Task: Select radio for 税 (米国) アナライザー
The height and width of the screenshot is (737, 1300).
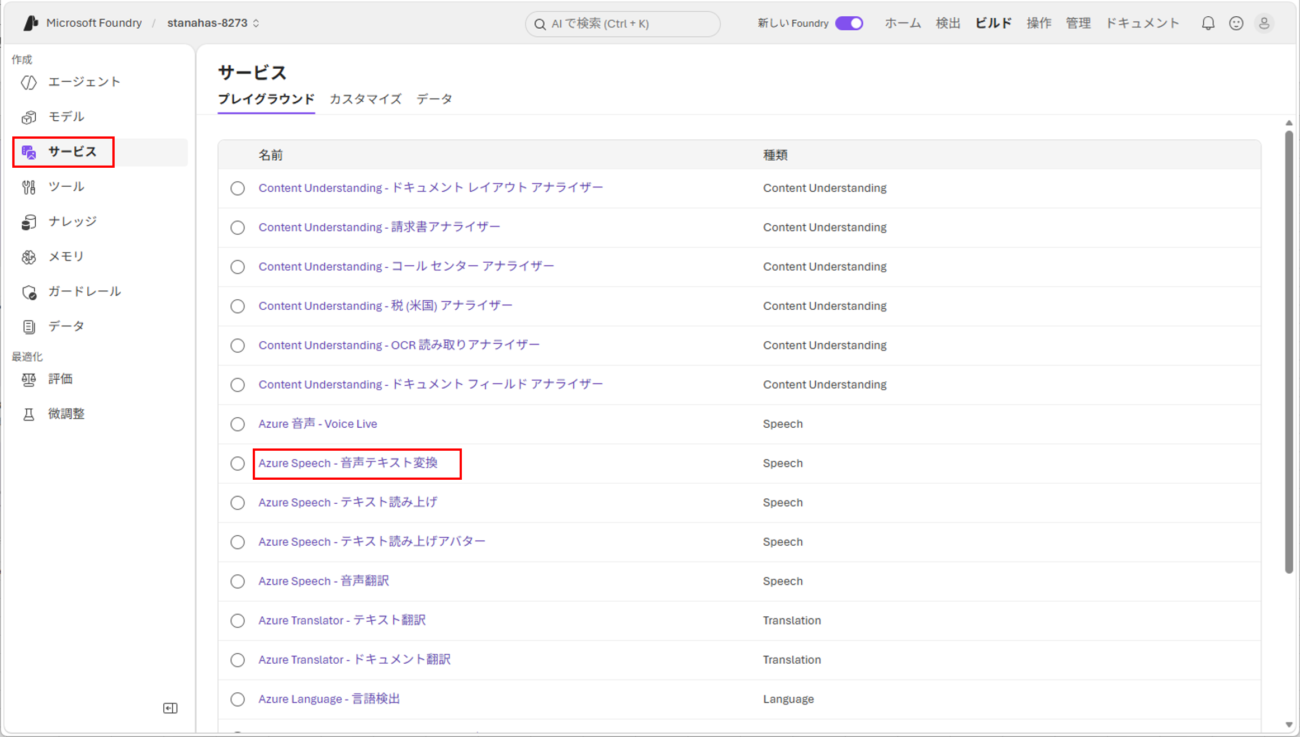Action: [x=237, y=306]
